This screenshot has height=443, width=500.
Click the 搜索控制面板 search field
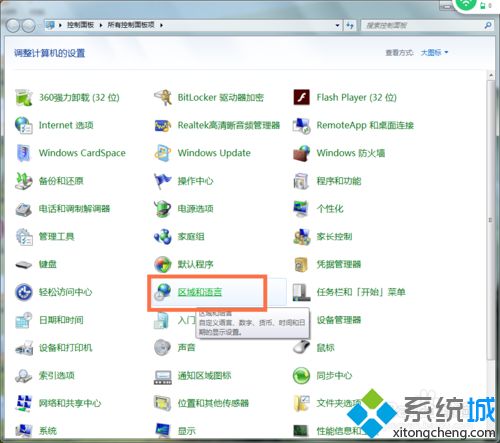423,25
